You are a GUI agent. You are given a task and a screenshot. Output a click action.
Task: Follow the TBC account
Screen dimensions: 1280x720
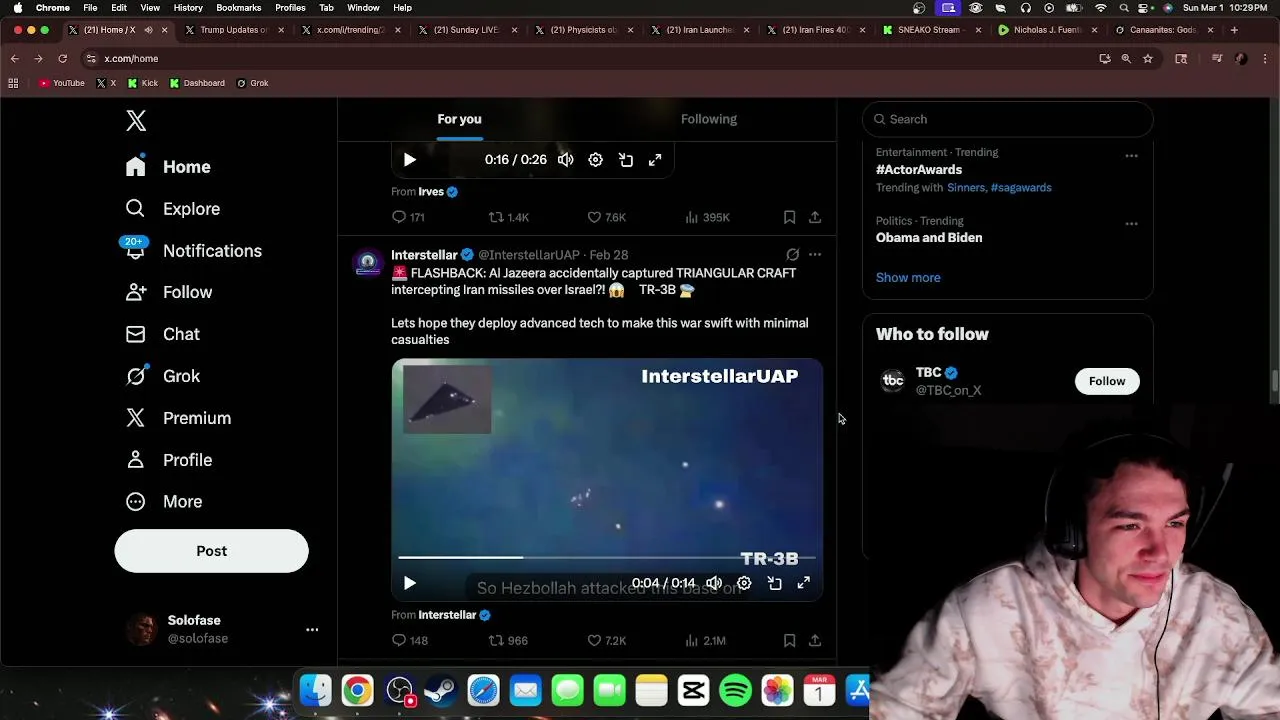point(1107,381)
